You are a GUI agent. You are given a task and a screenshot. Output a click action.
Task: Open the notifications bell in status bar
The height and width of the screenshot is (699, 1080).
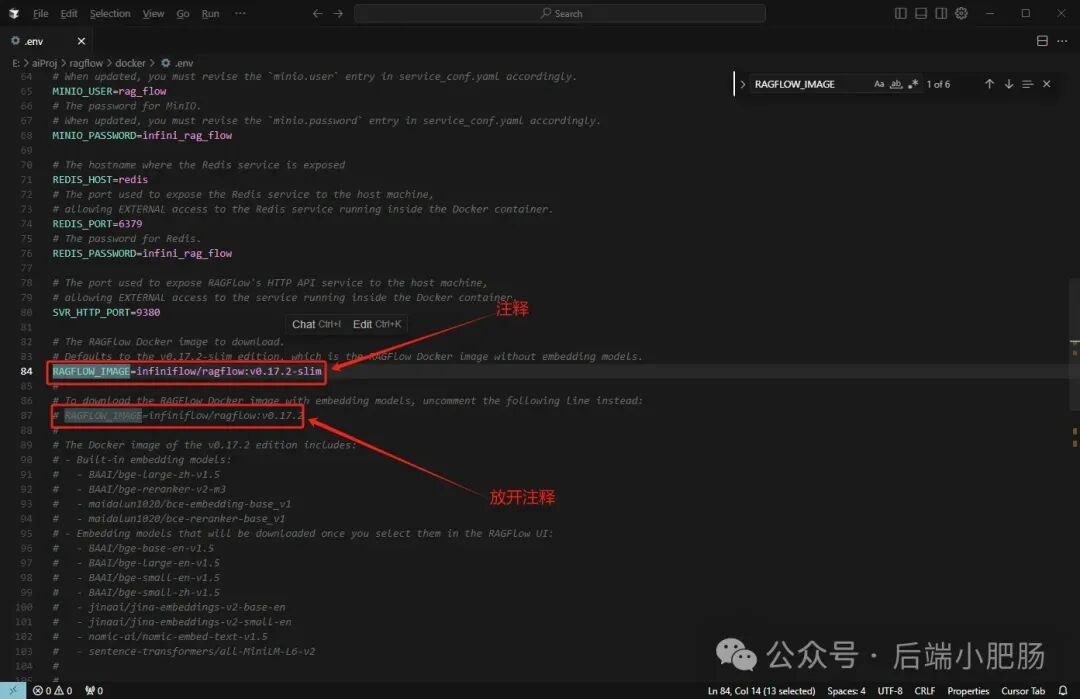tap(1063, 690)
